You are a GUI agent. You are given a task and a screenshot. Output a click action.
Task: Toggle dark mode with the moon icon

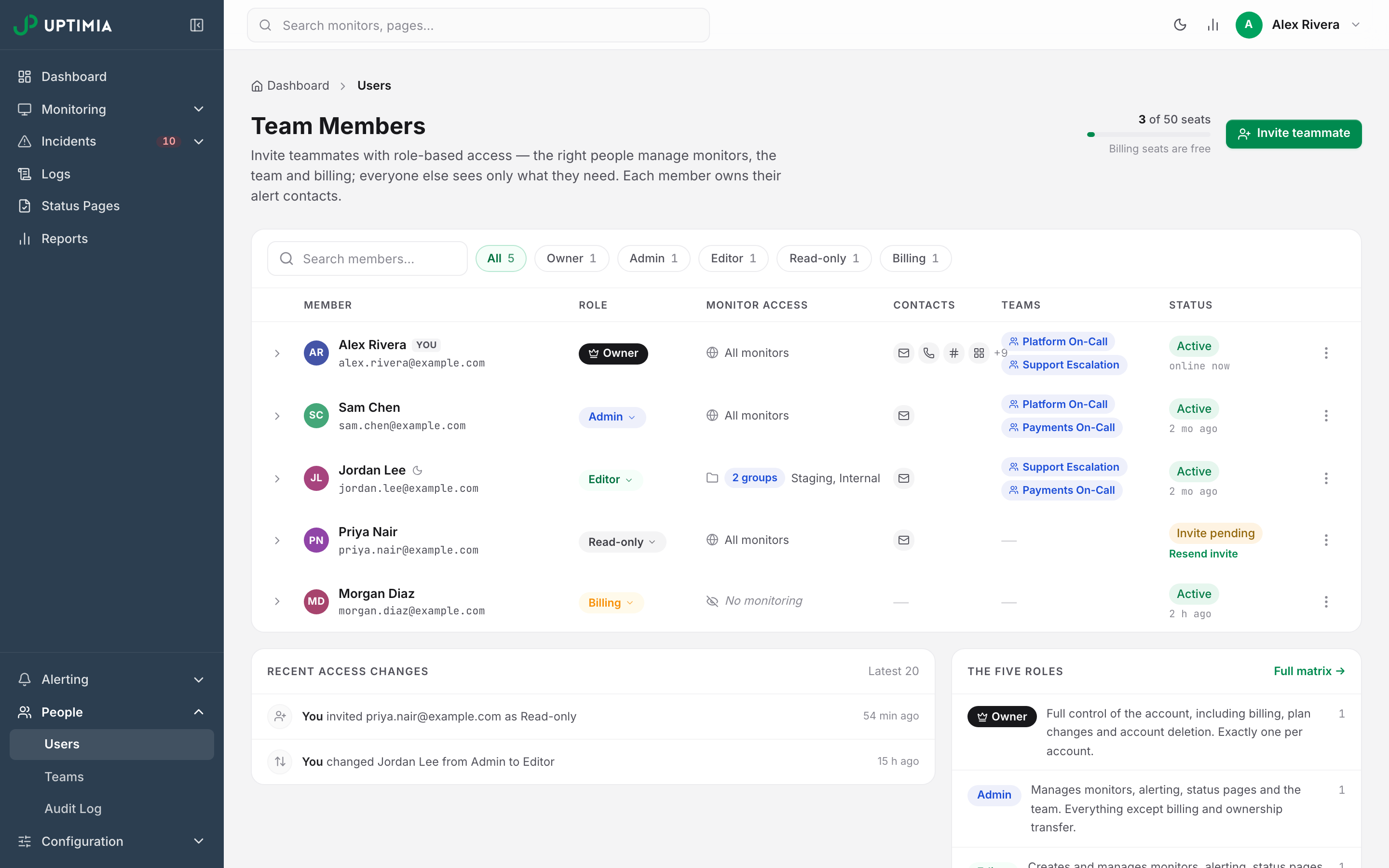(1180, 25)
